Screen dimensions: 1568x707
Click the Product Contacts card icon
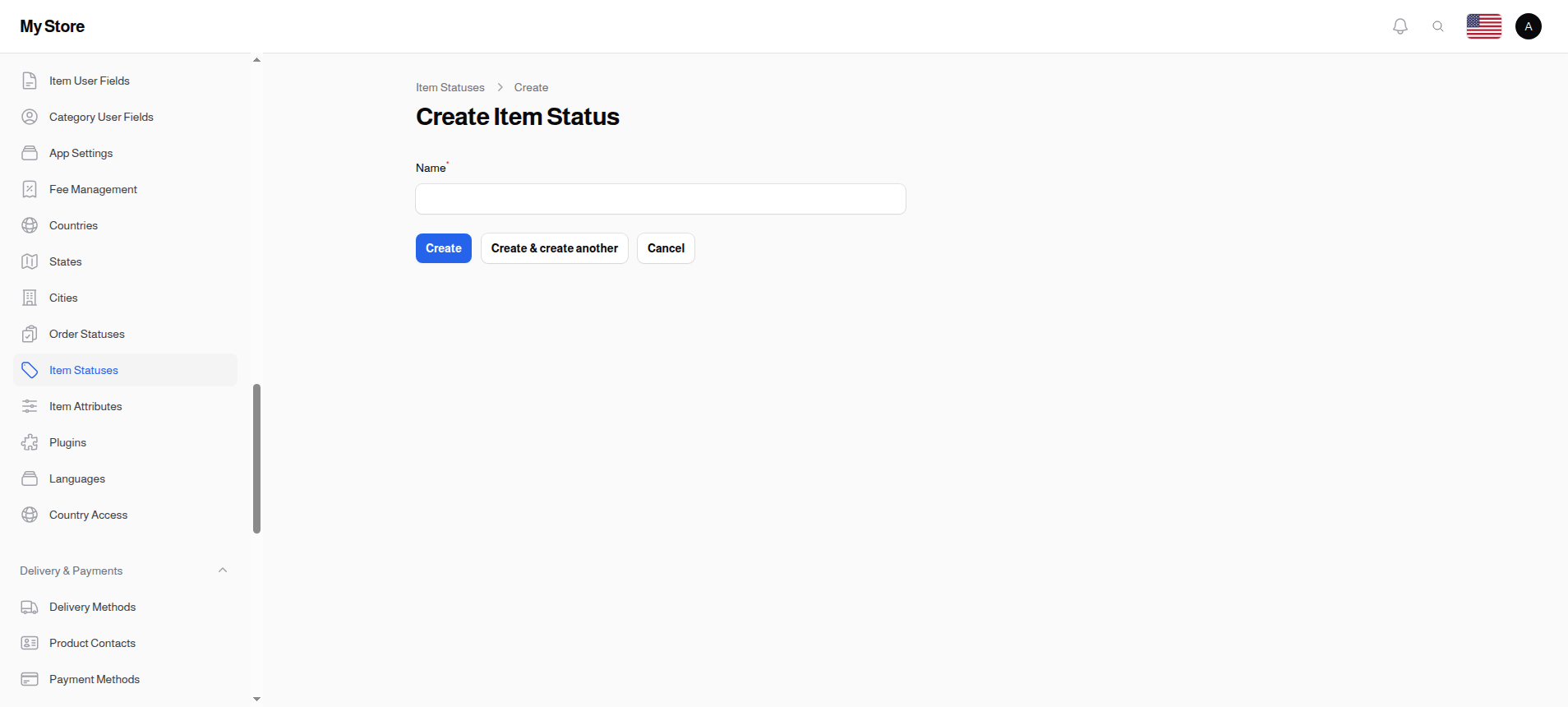click(30, 643)
